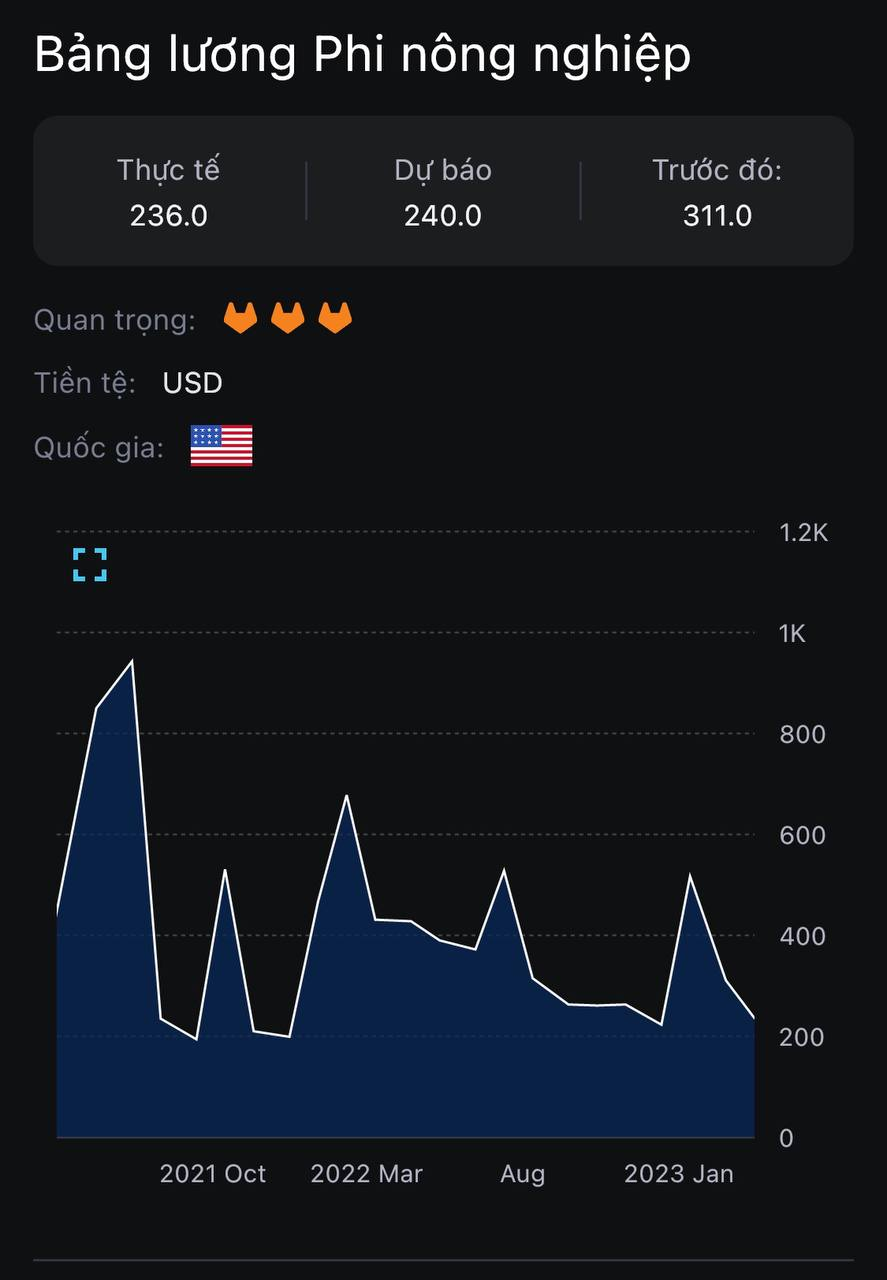This screenshot has height=1280, width=887.
Task: Click the 2023 Jan date label
Action: click(679, 1174)
